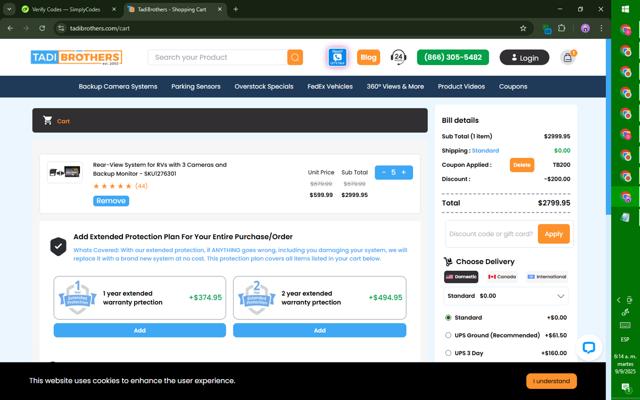Click the product title Rear-View System for RVs
This screenshot has height=400, width=640.
pos(160,169)
